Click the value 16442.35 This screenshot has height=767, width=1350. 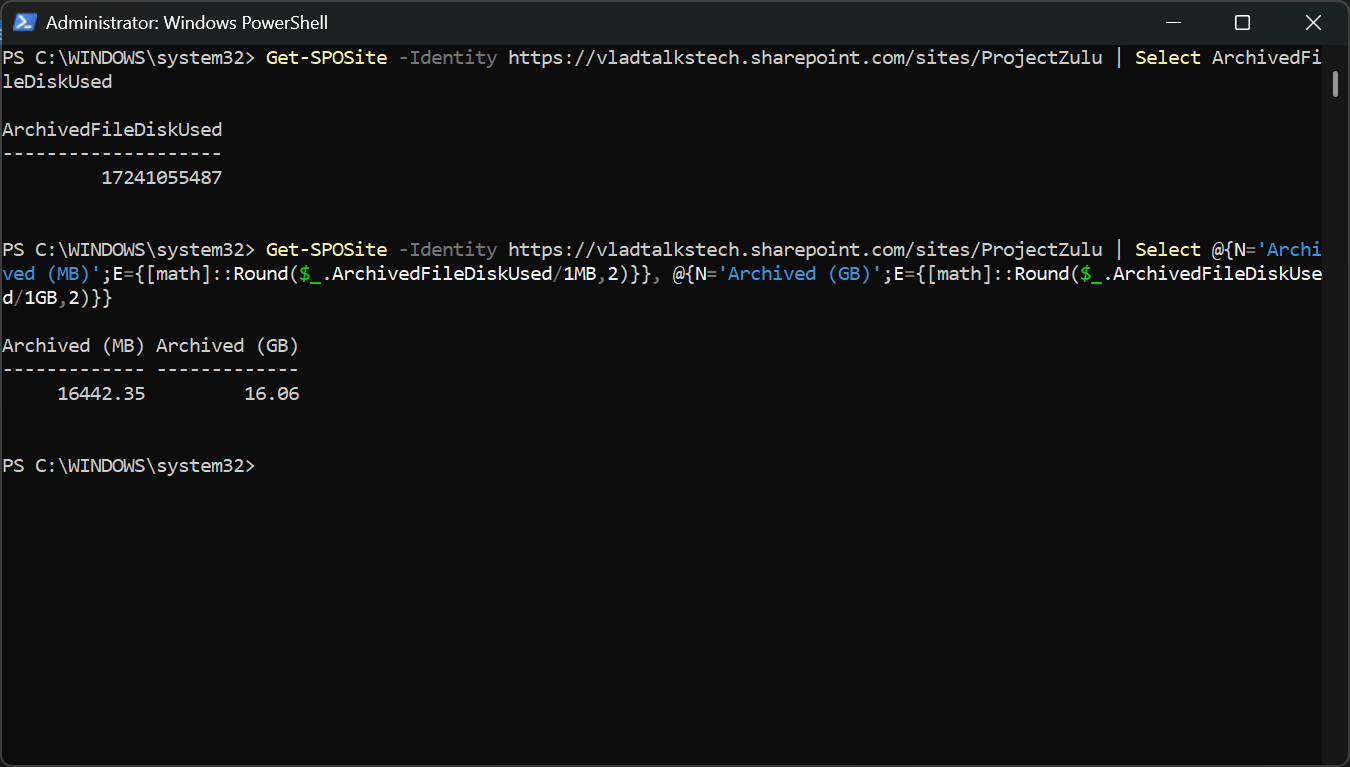(101, 394)
